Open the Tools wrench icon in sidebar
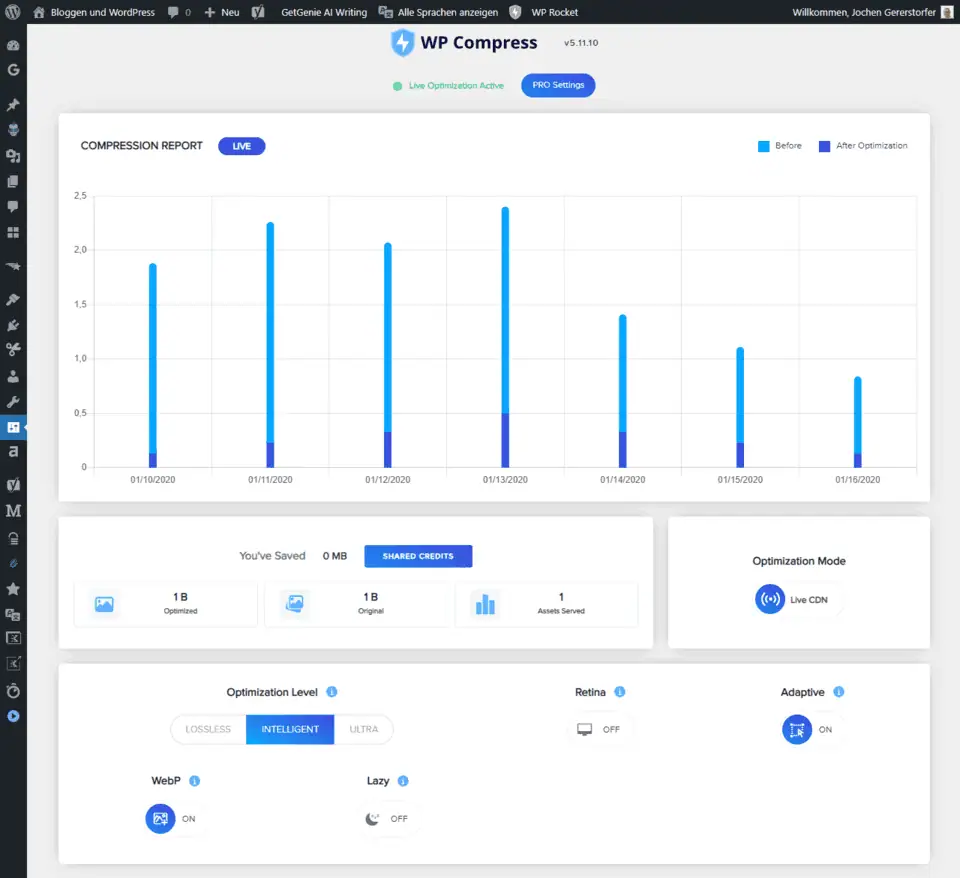 pos(13,402)
